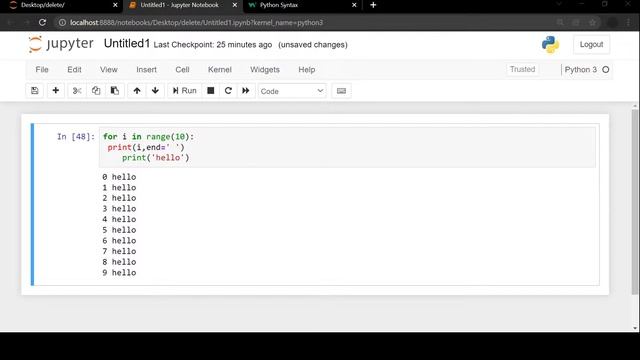Click the kernel idle circle indicator
640x360 pixels.
(x=606, y=69)
